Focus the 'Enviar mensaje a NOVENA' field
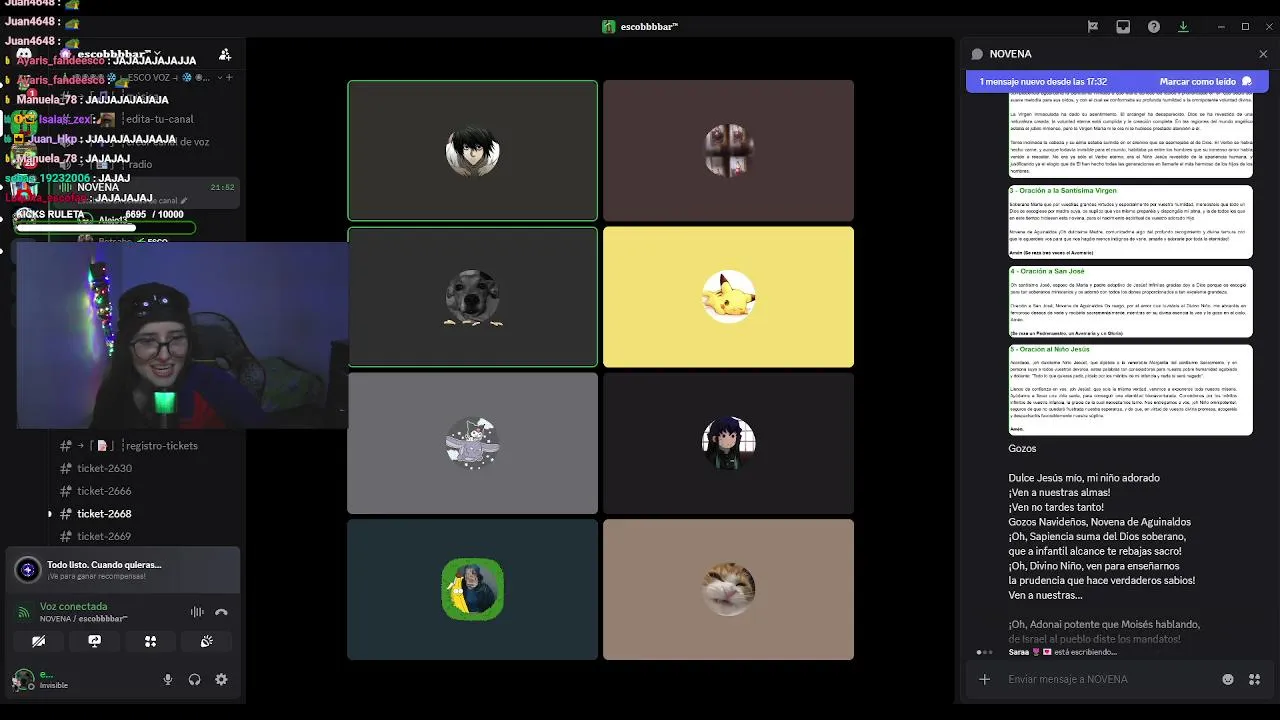The image size is (1280, 720). [x=1110, y=679]
